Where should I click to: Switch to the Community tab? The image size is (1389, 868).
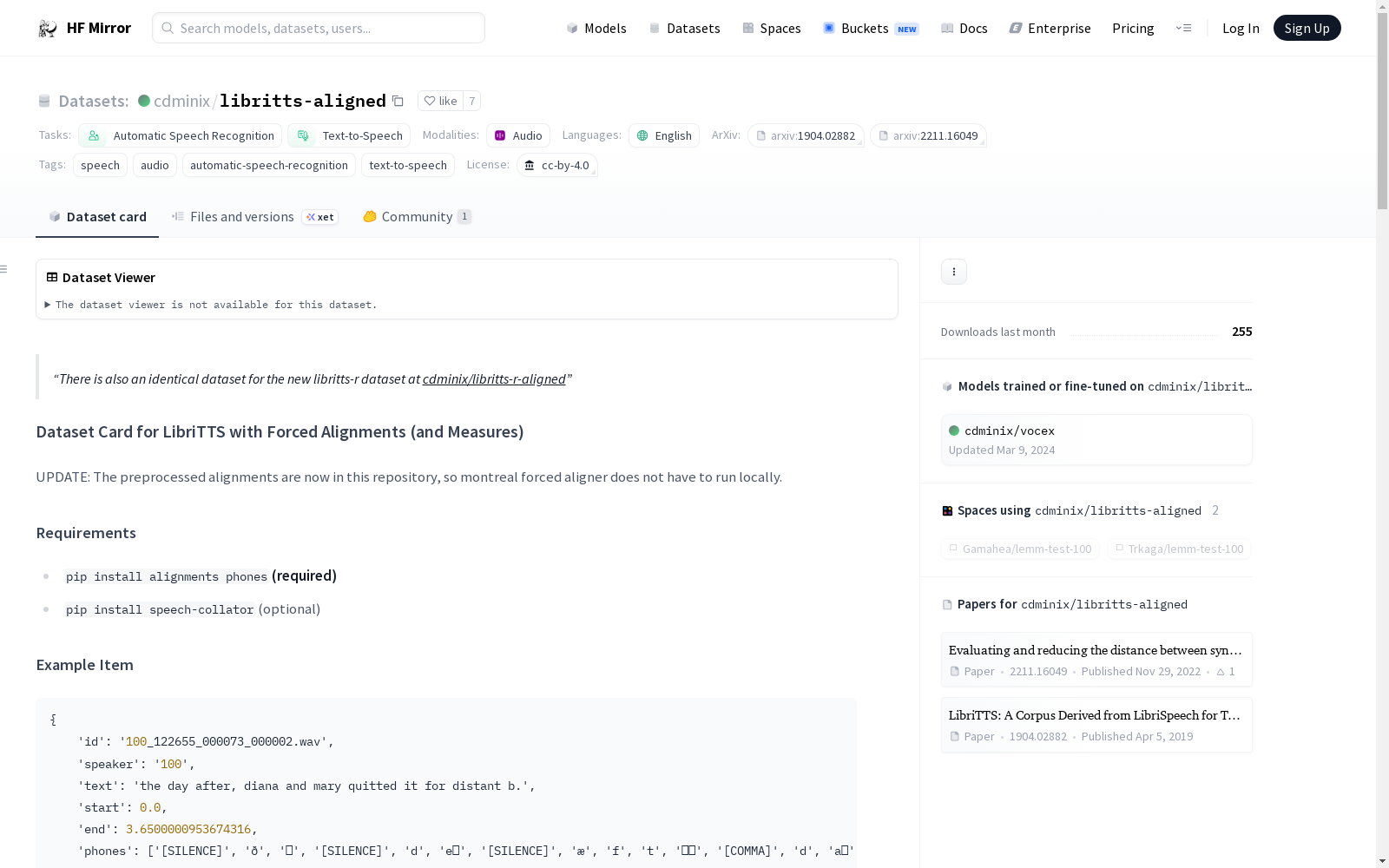tap(418, 217)
